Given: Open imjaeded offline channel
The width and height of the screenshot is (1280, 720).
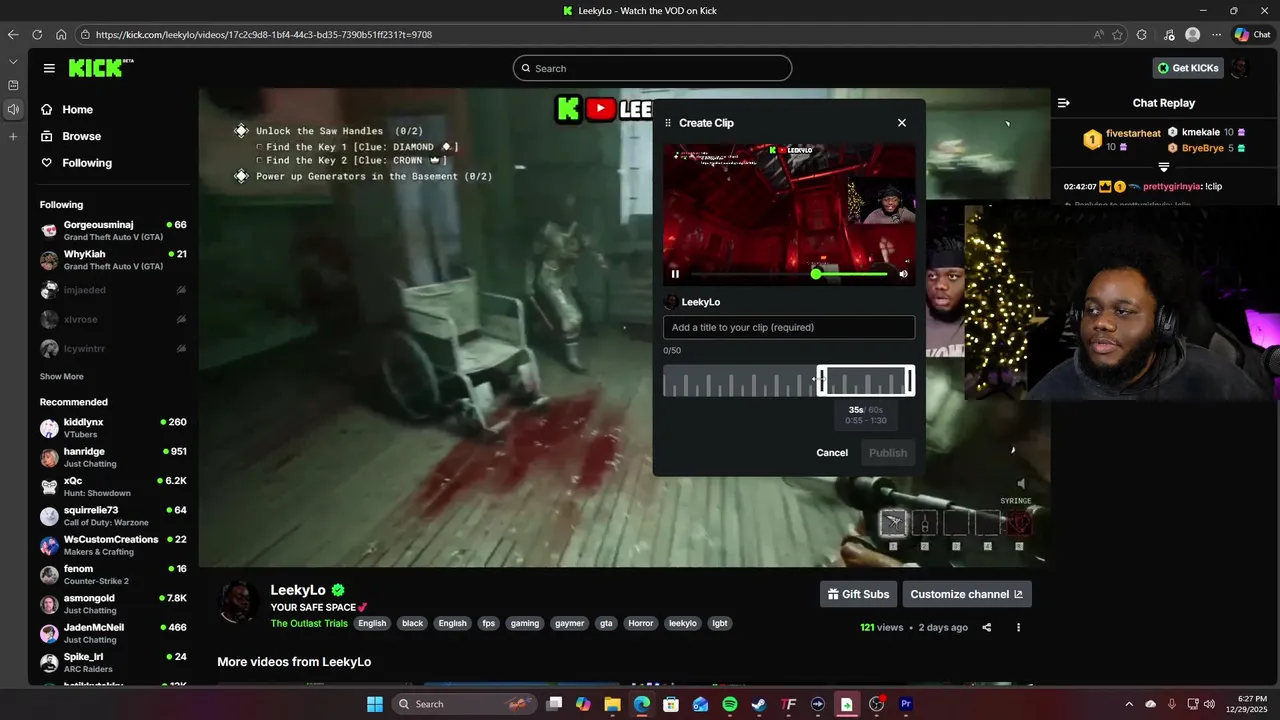Looking at the screenshot, I should point(113,290).
